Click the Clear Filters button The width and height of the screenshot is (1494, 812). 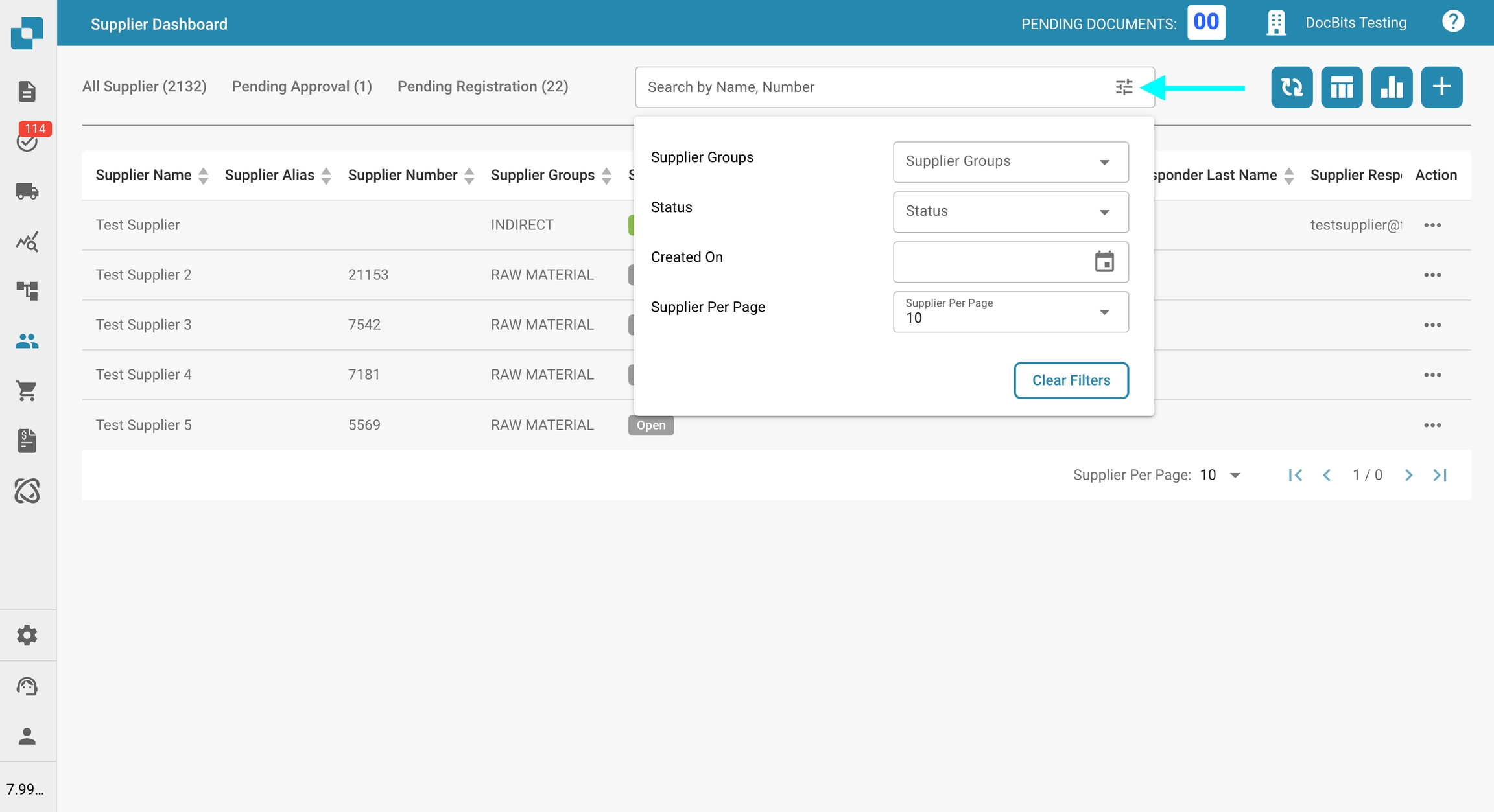point(1071,380)
